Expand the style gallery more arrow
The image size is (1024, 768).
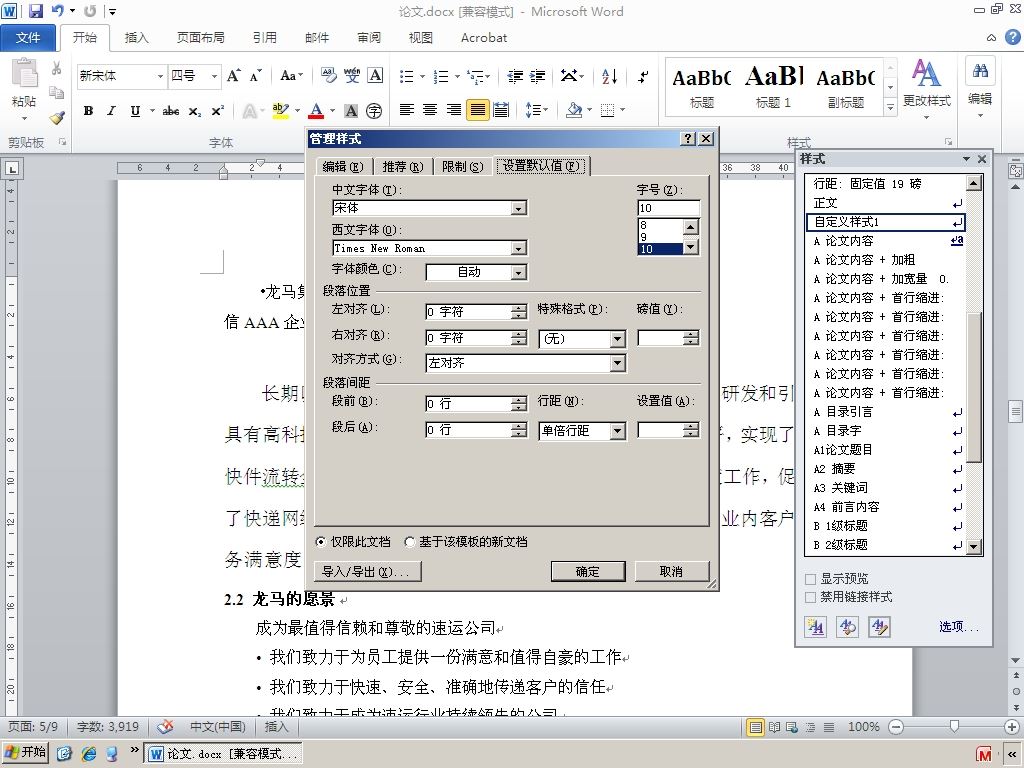point(890,108)
